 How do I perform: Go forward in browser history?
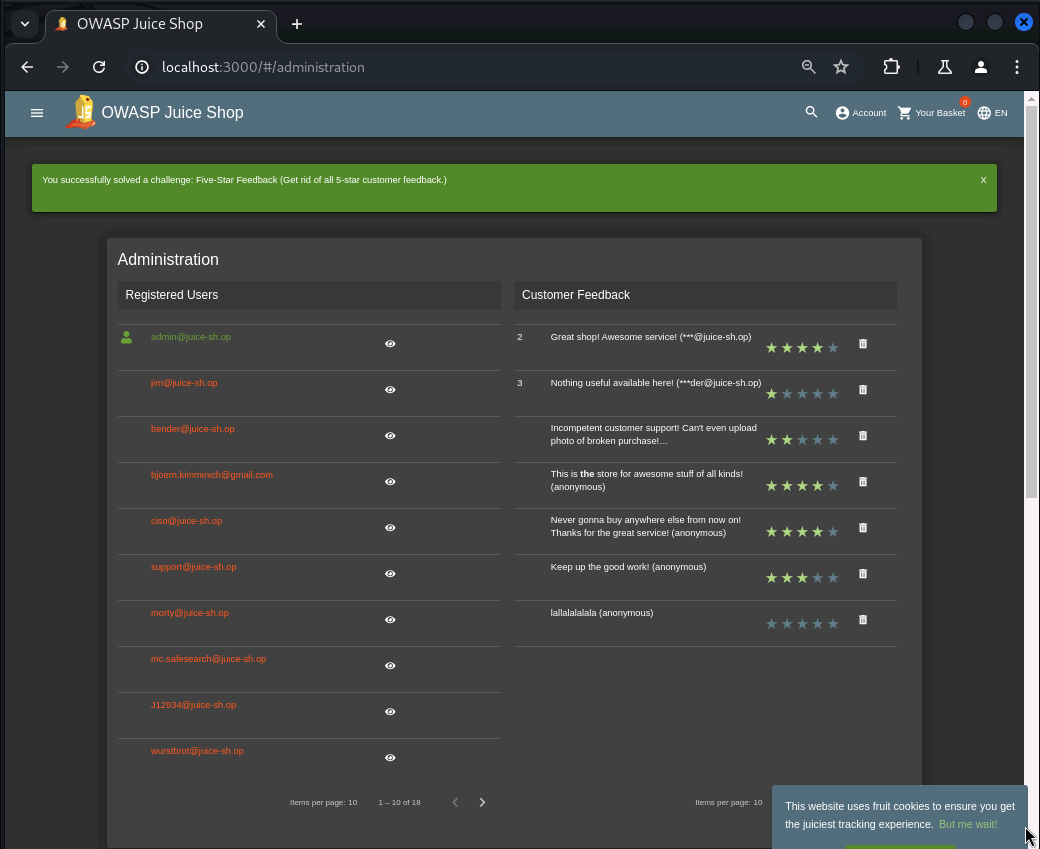(x=63, y=67)
